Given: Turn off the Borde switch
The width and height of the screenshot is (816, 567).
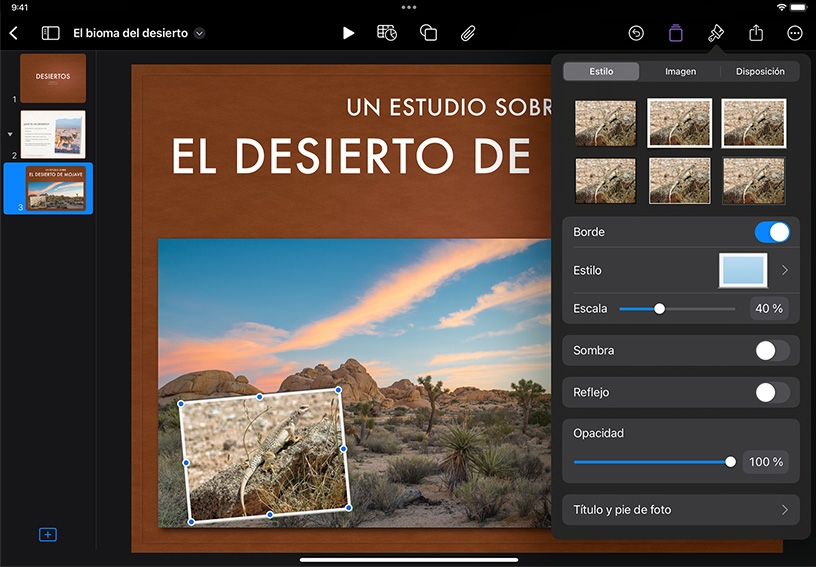Looking at the screenshot, I should (772, 232).
